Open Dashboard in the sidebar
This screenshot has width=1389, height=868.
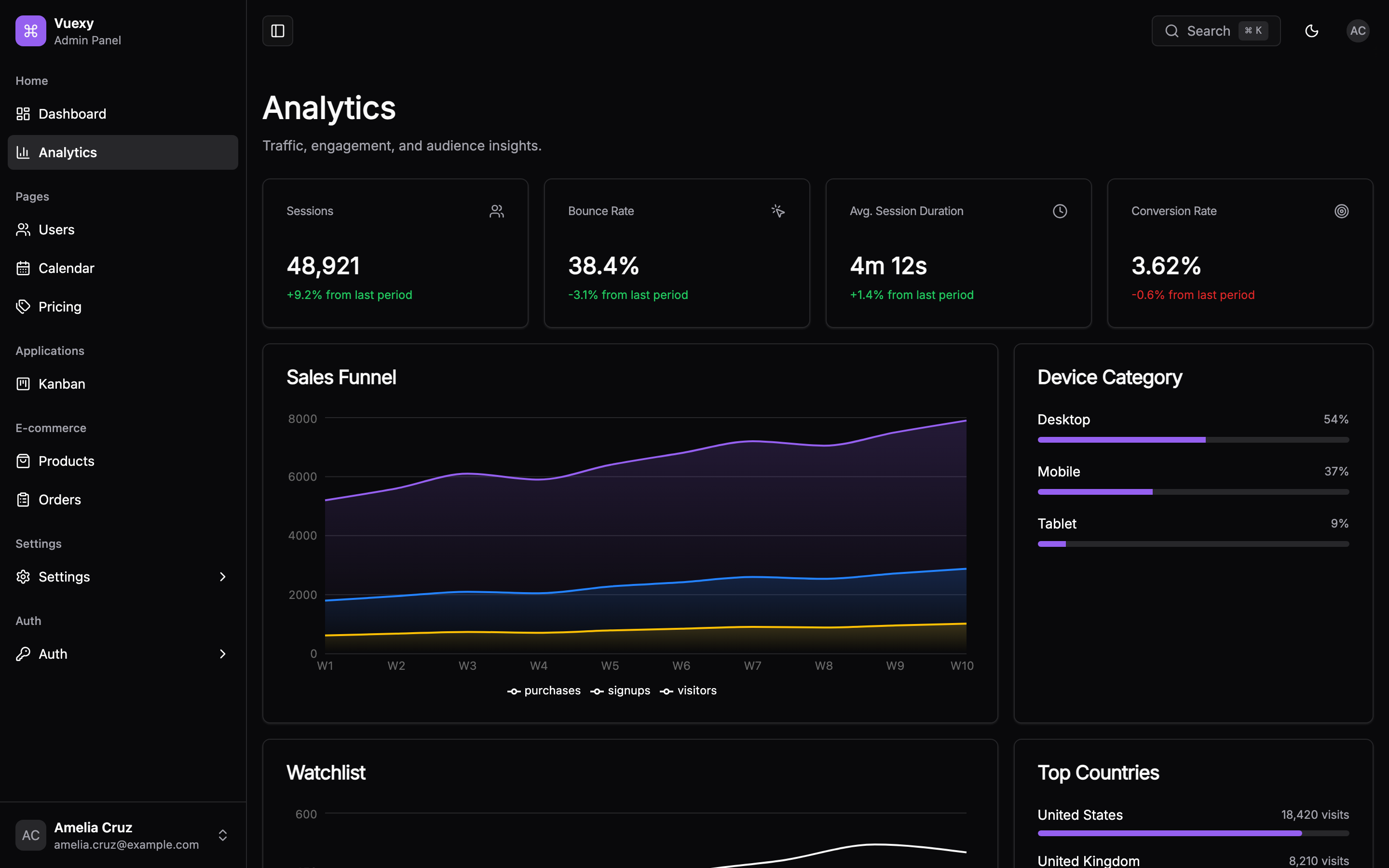tap(123, 114)
